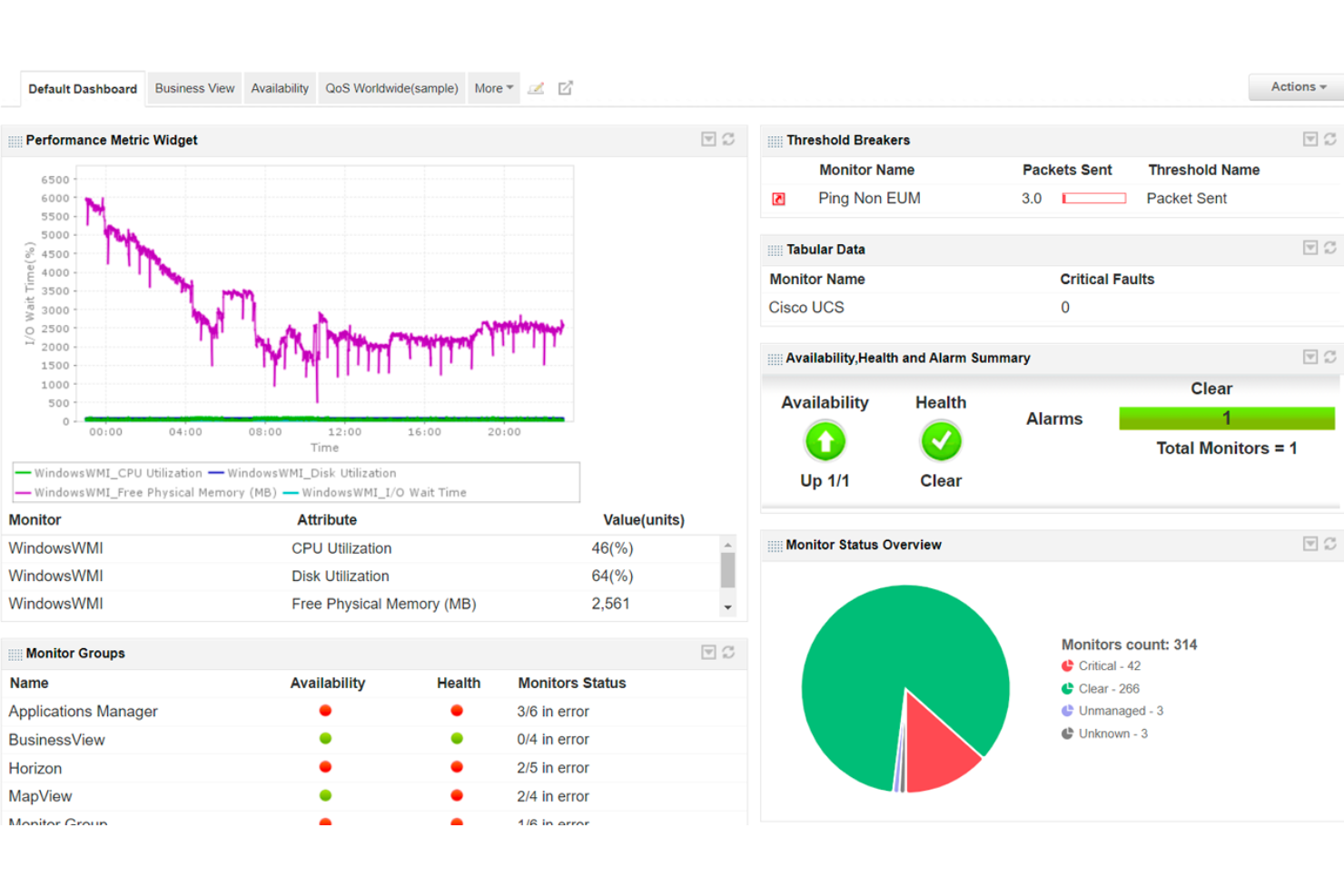Open the Cisco UCS monitor details

pos(806,307)
